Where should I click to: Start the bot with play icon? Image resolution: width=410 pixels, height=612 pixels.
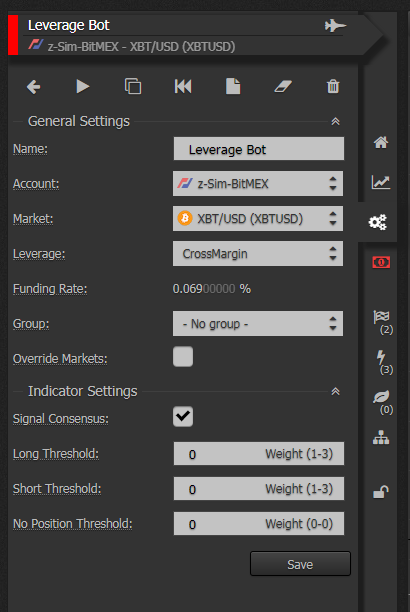83,86
